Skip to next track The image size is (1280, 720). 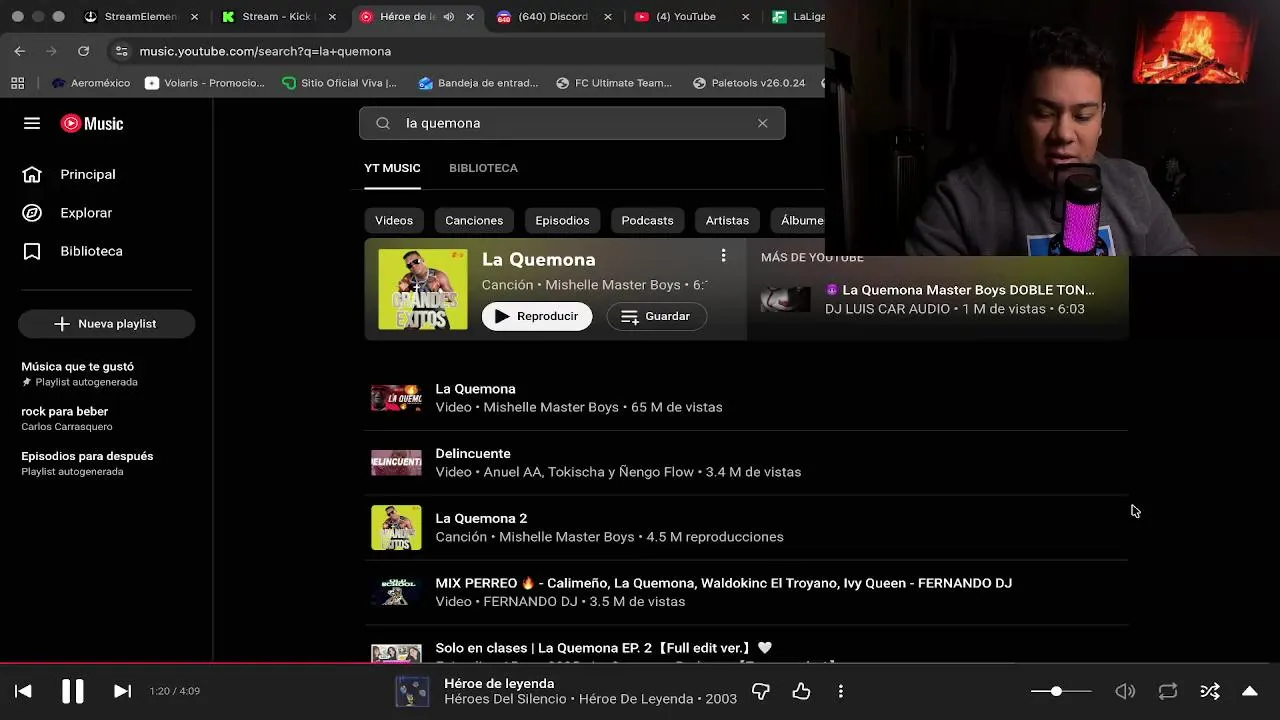coord(122,691)
